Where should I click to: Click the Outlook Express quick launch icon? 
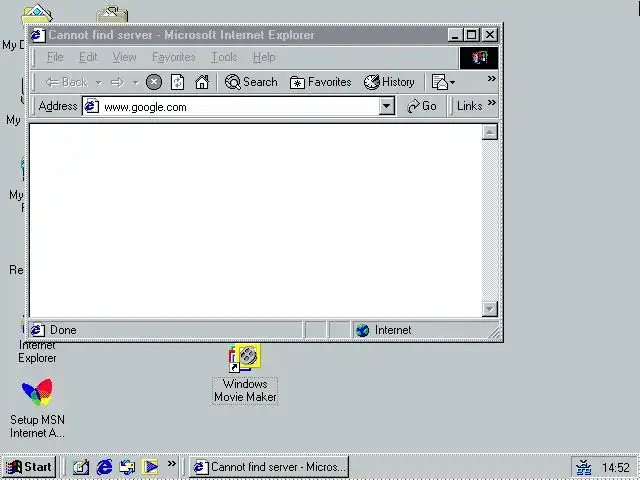pos(127,467)
